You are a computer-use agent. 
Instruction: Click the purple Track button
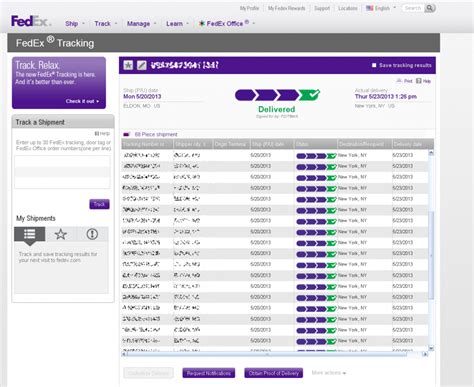coord(99,204)
